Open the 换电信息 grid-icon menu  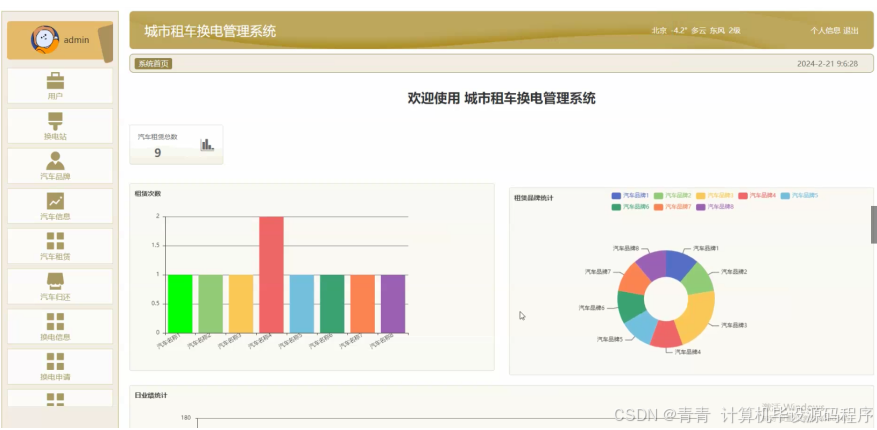(60, 327)
